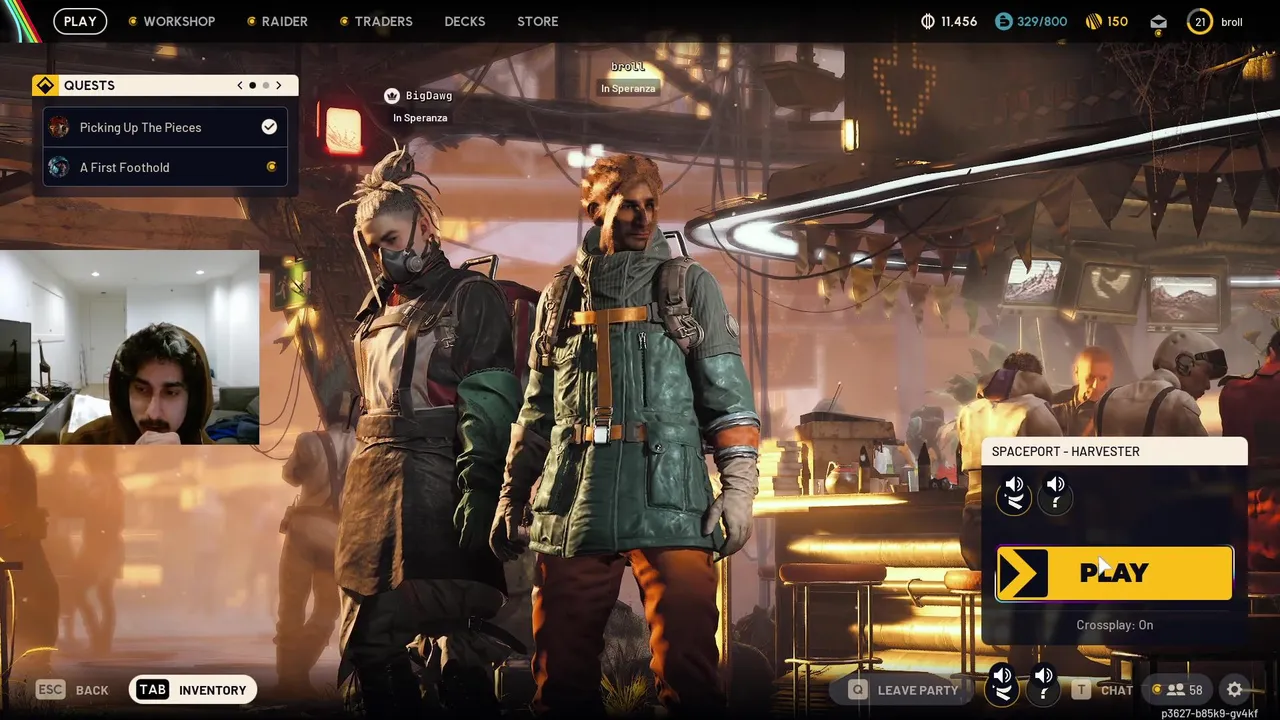Click the broll nameplate above the character
Image resolution: width=1280 pixels, height=720 pixels.
(x=628, y=67)
